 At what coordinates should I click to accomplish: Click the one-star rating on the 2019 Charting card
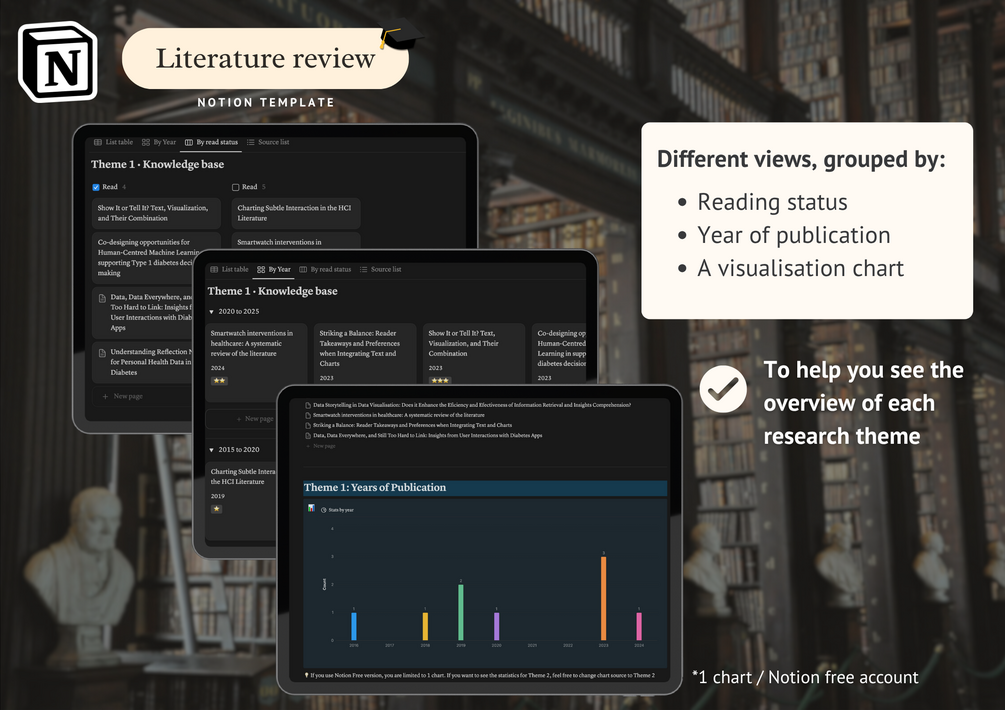[x=217, y=509]
